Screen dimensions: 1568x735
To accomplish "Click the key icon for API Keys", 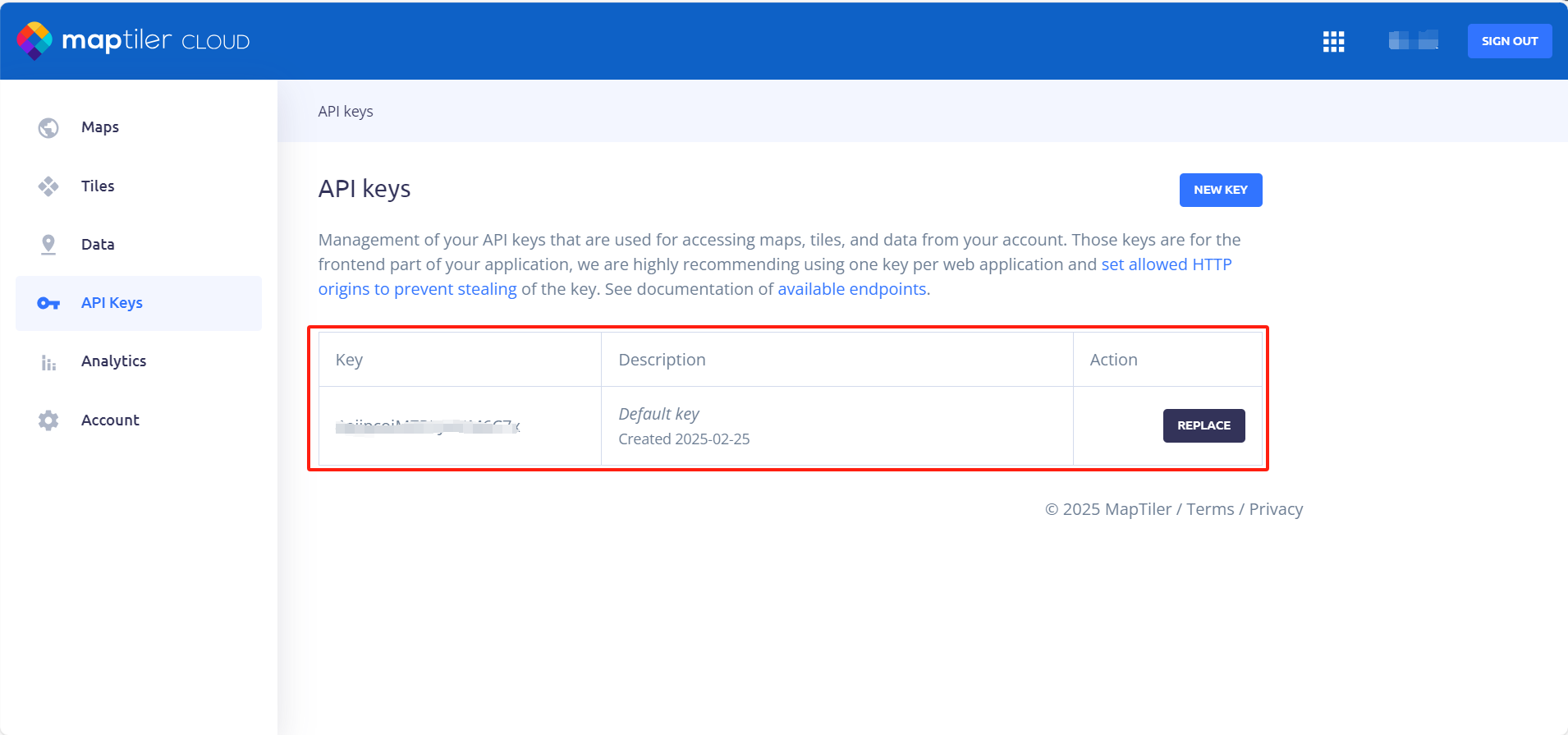I will tap(48, 303).
